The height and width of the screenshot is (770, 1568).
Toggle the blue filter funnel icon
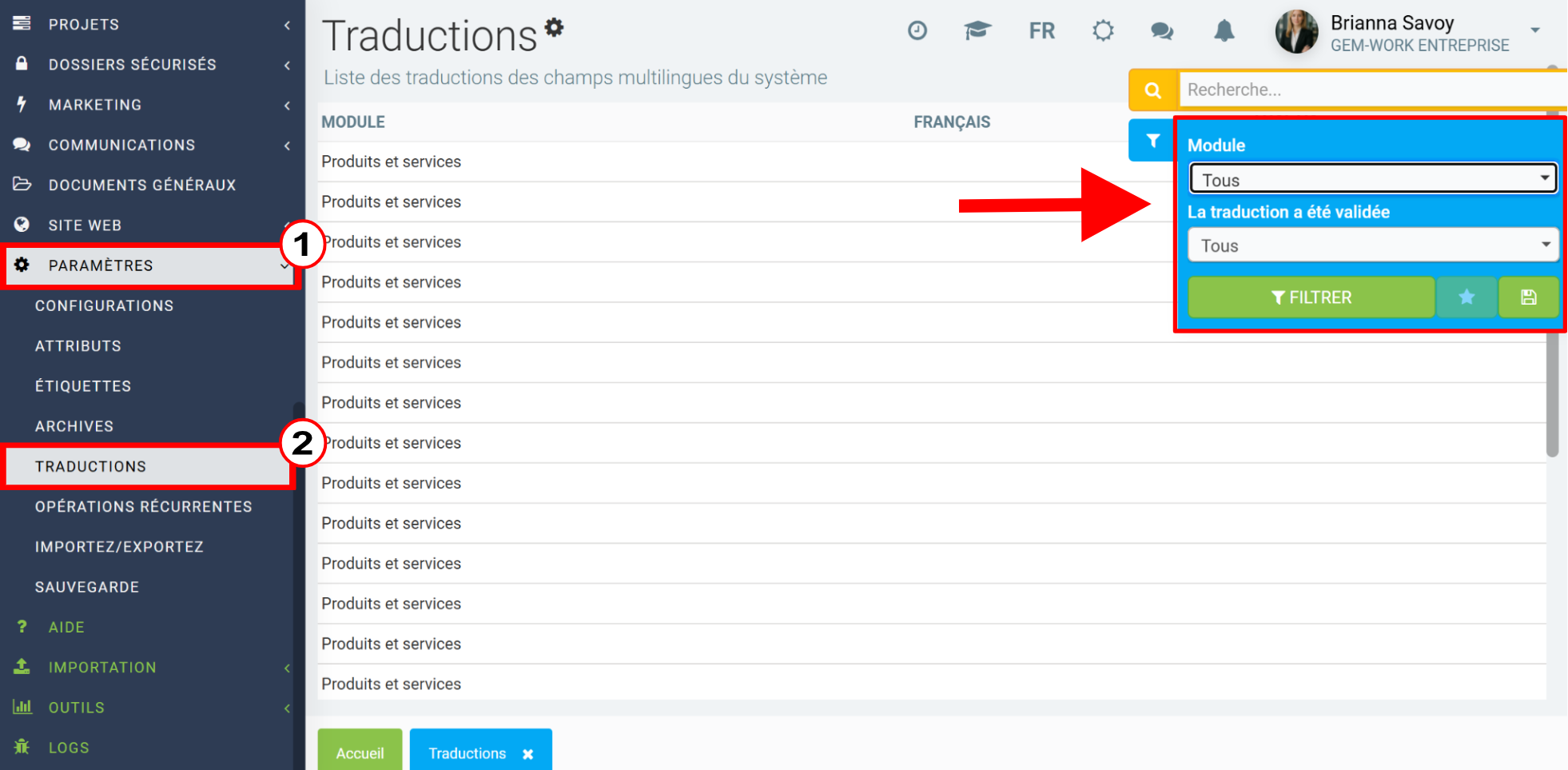(1152, 141)
